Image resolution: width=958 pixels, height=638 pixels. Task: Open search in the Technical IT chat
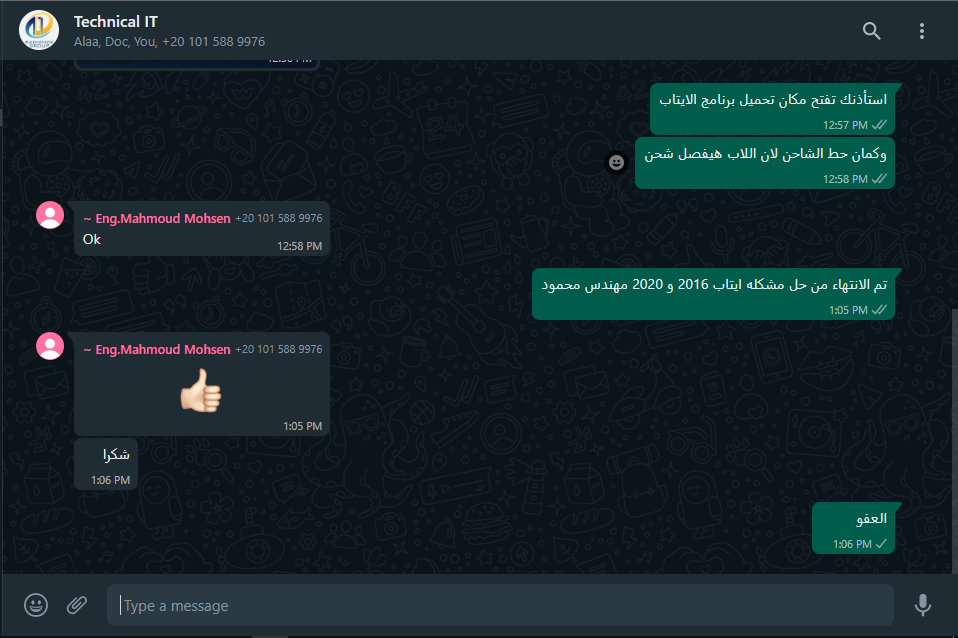pos(871,31)
